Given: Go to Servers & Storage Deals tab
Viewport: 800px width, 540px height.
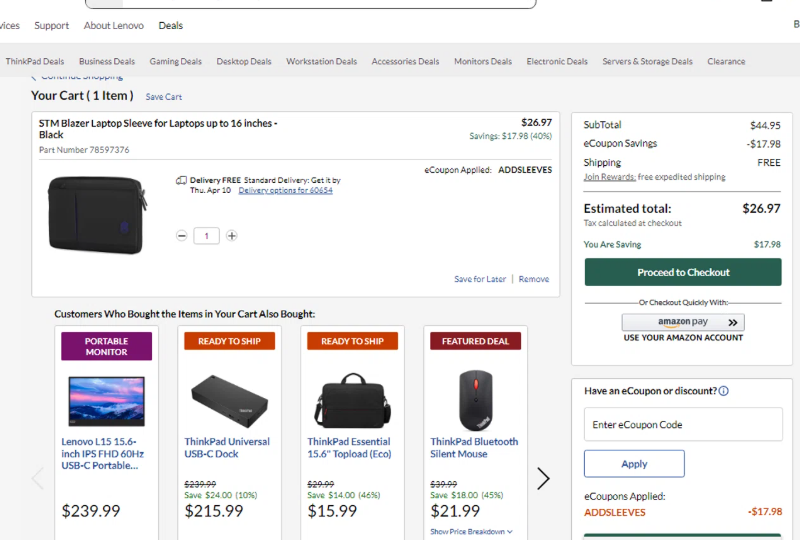Looking at the screenshot, I should coord(647,61).
